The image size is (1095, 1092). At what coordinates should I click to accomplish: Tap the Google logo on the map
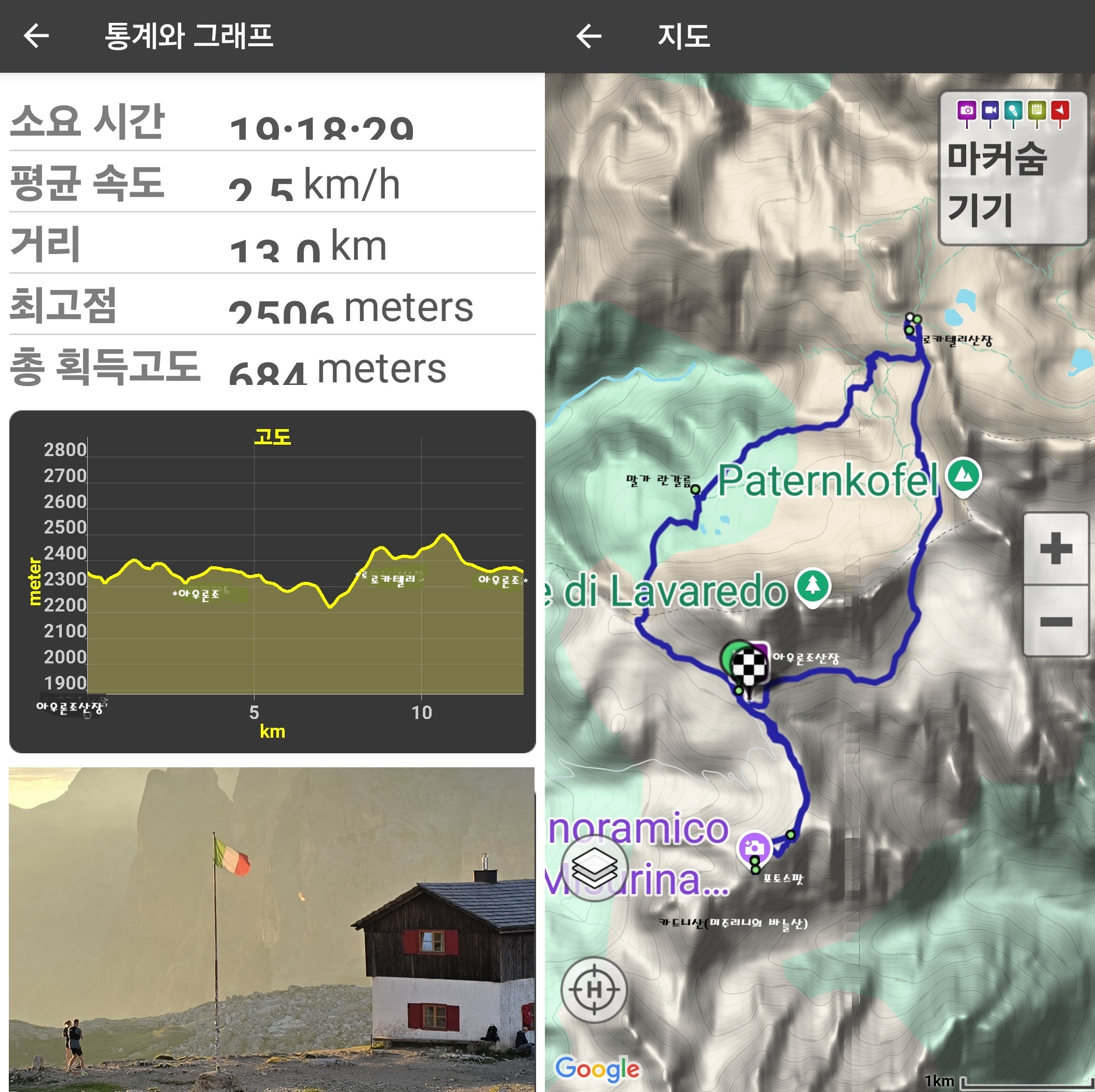[x=597, y=1068]
